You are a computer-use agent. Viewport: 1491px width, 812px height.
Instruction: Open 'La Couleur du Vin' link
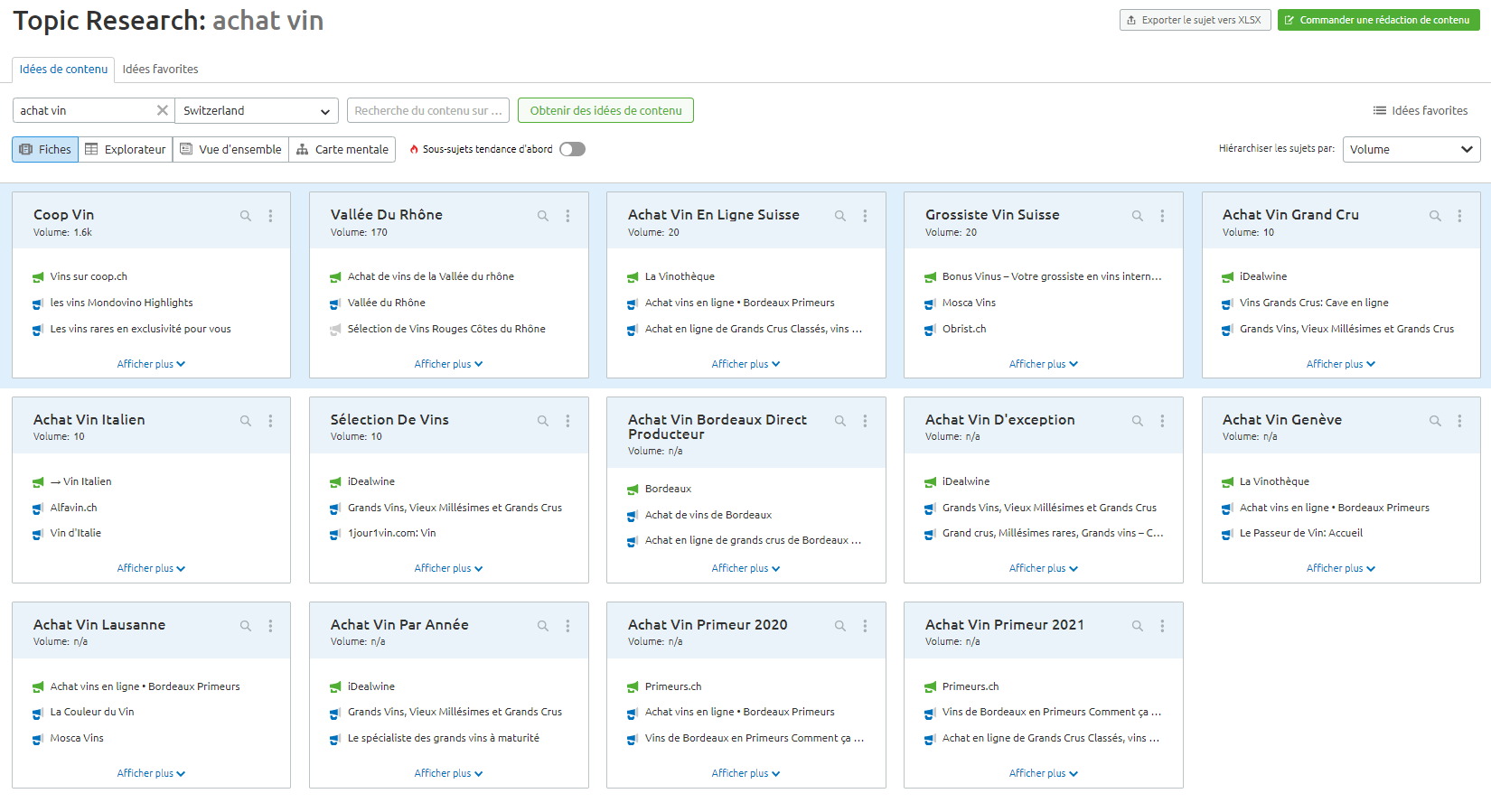click(x=92, y=712)
